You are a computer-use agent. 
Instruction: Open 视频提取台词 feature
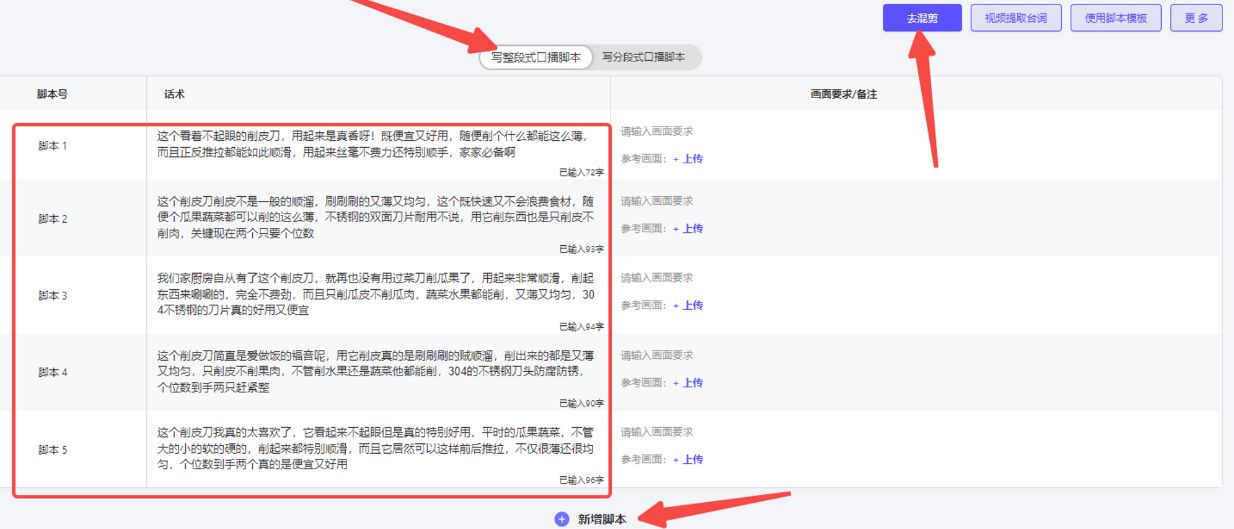click(x=1016, y=18)
